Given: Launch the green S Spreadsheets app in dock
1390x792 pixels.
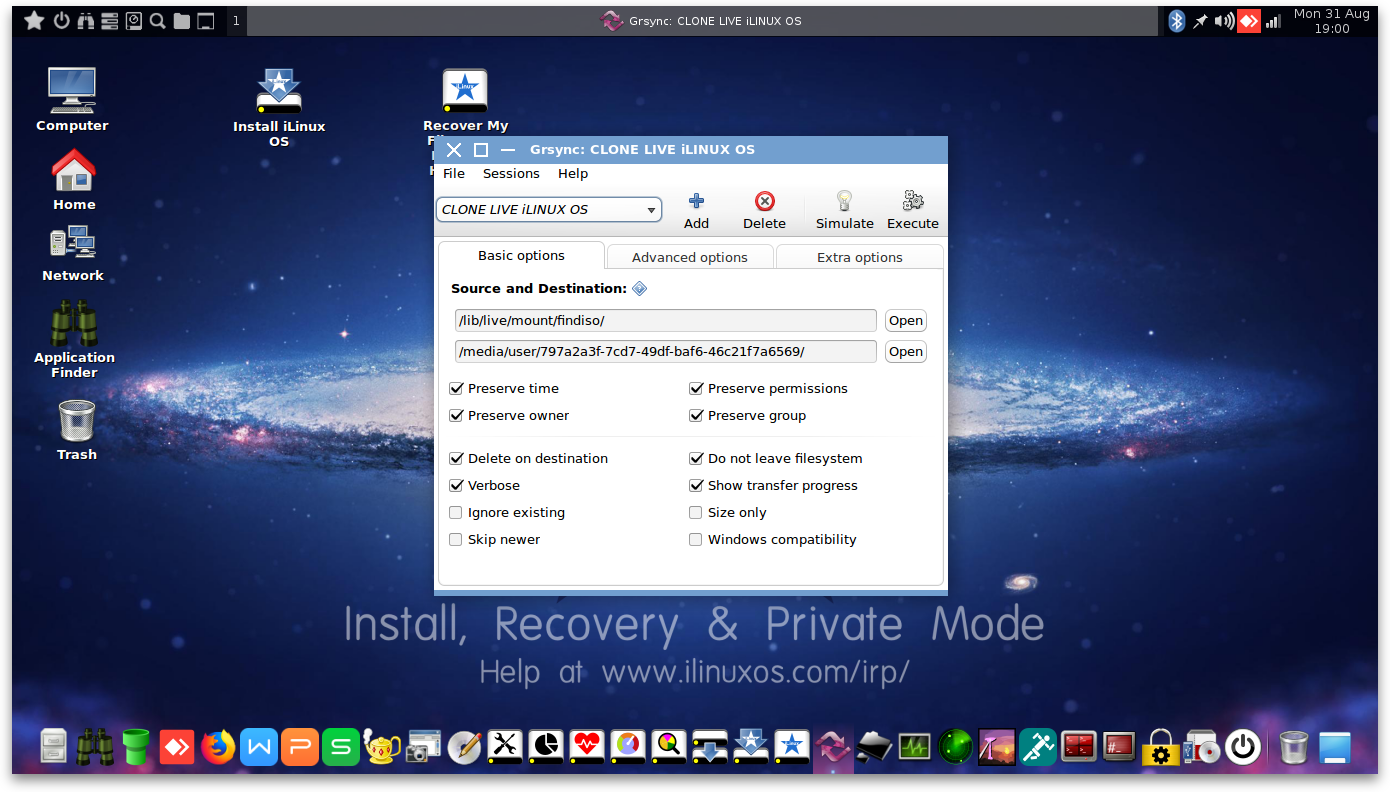Looking at the screenshot, I should tap(341, 747).
